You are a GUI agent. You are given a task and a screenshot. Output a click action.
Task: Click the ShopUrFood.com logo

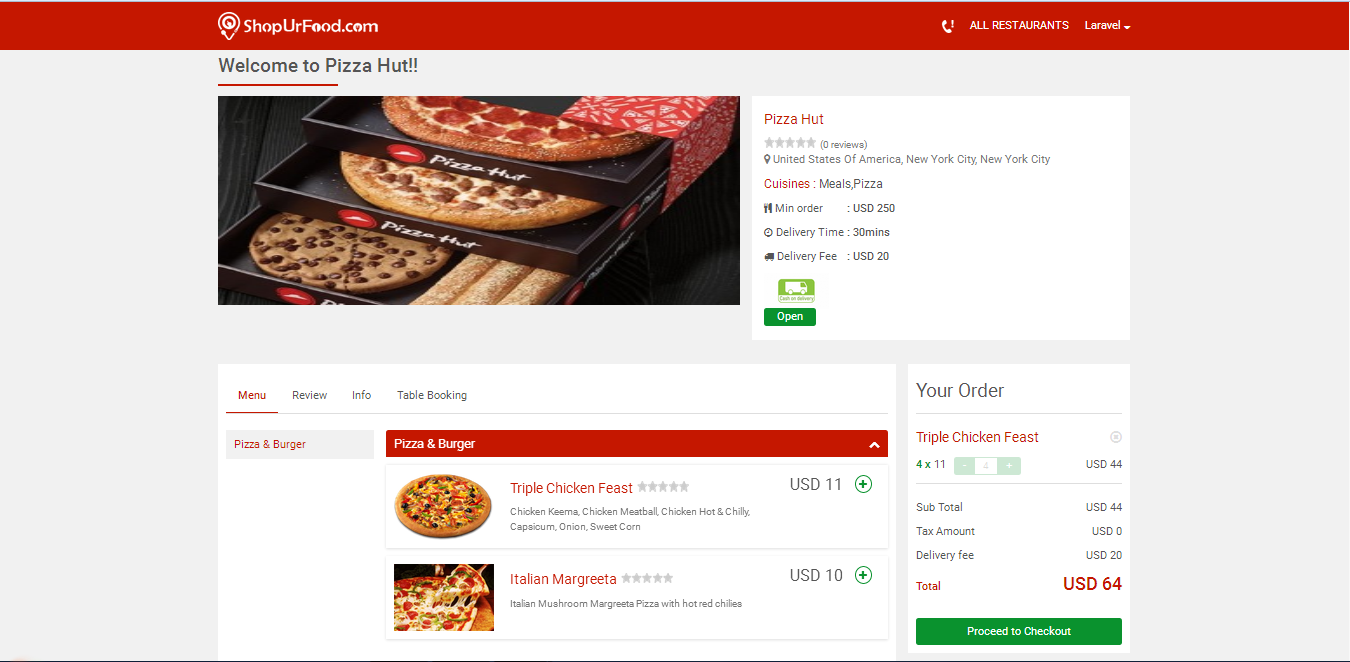coord(298,26)
